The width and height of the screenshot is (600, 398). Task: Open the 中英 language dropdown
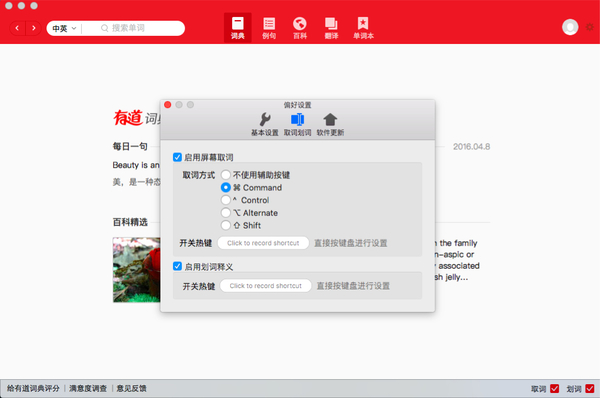pos(64,28)
